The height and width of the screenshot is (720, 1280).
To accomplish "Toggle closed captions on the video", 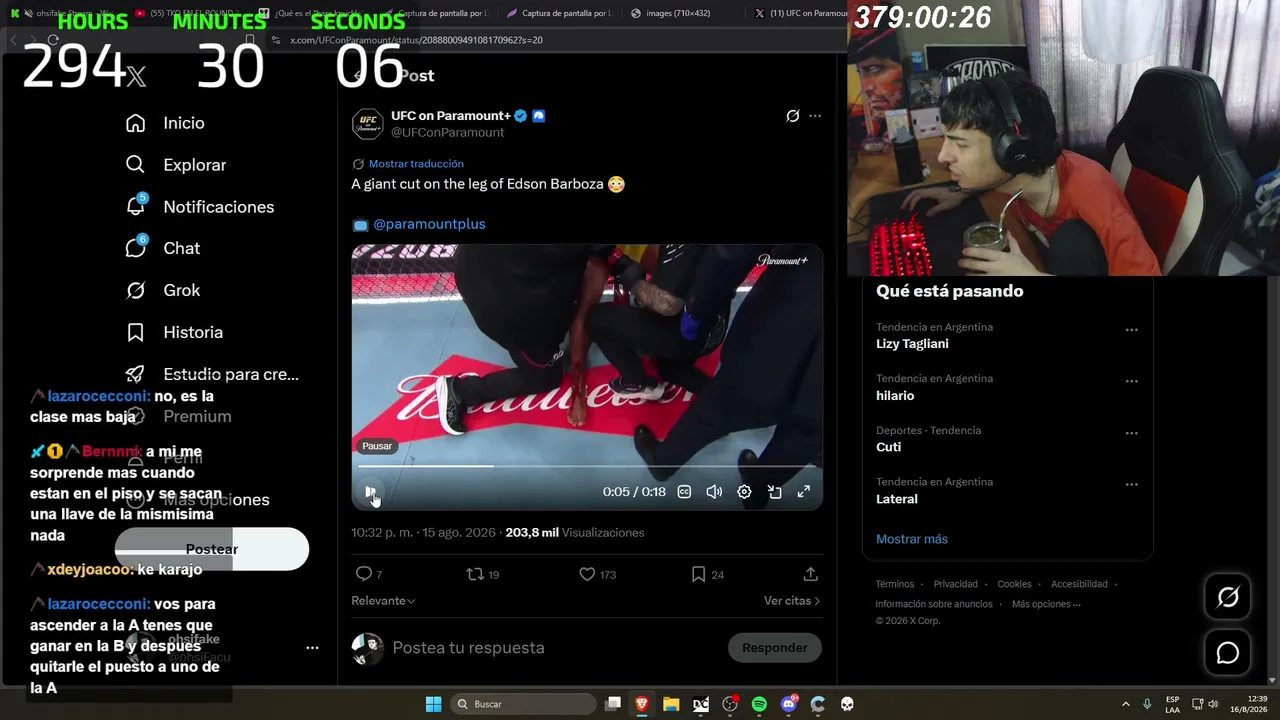I will (684, 492).
